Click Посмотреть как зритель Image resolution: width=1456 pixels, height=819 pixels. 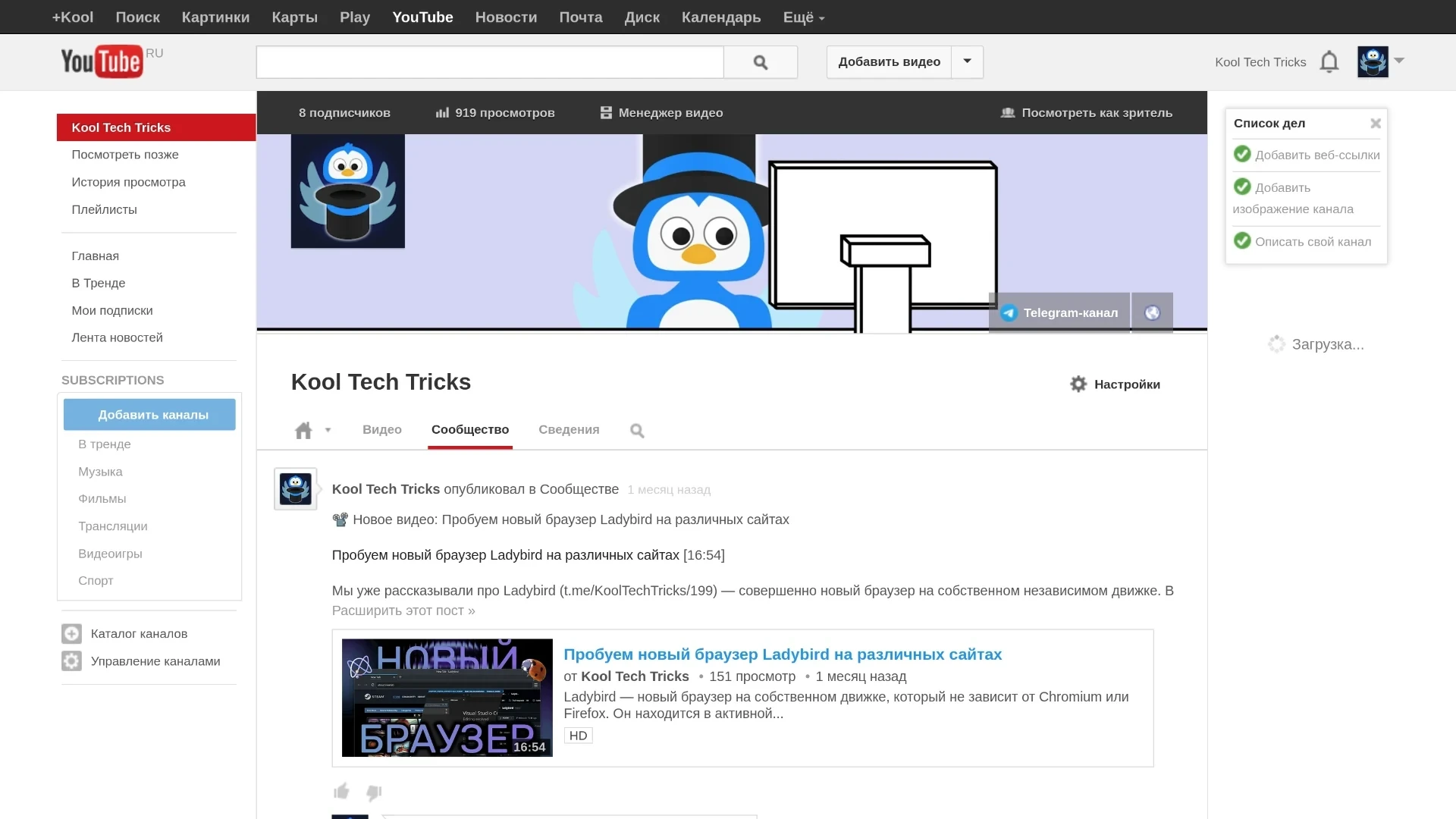point(1086,112)
